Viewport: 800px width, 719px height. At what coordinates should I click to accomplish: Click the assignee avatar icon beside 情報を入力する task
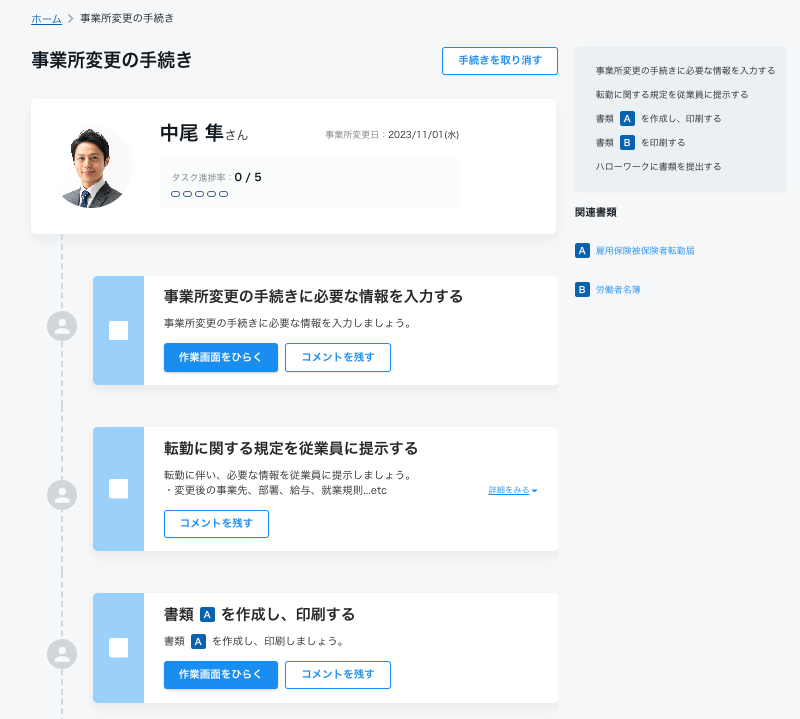[x=62, y=326]
